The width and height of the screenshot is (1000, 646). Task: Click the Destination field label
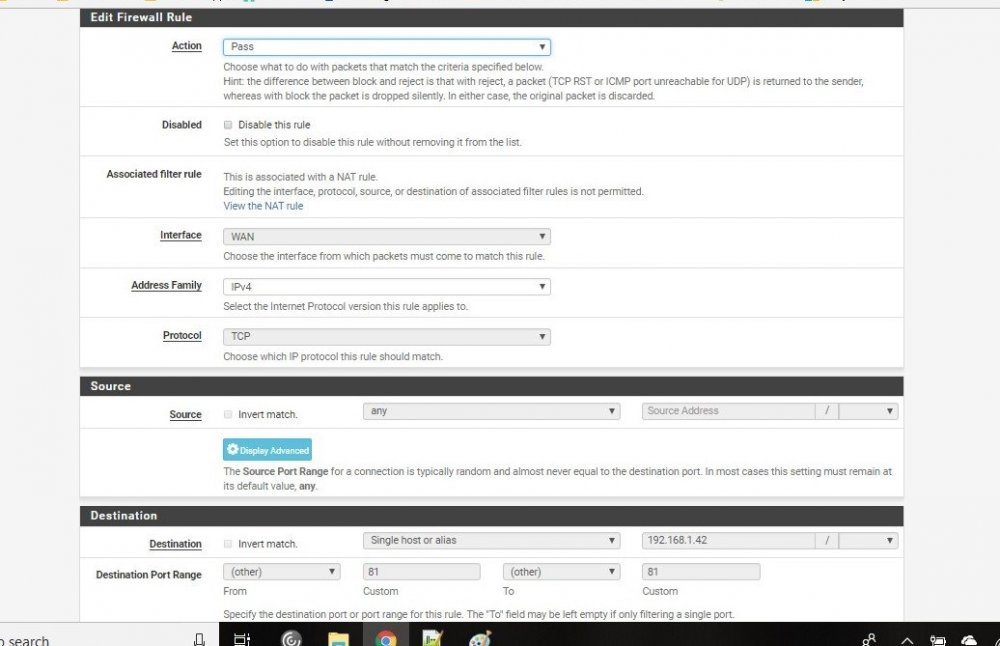coord(175,544)
